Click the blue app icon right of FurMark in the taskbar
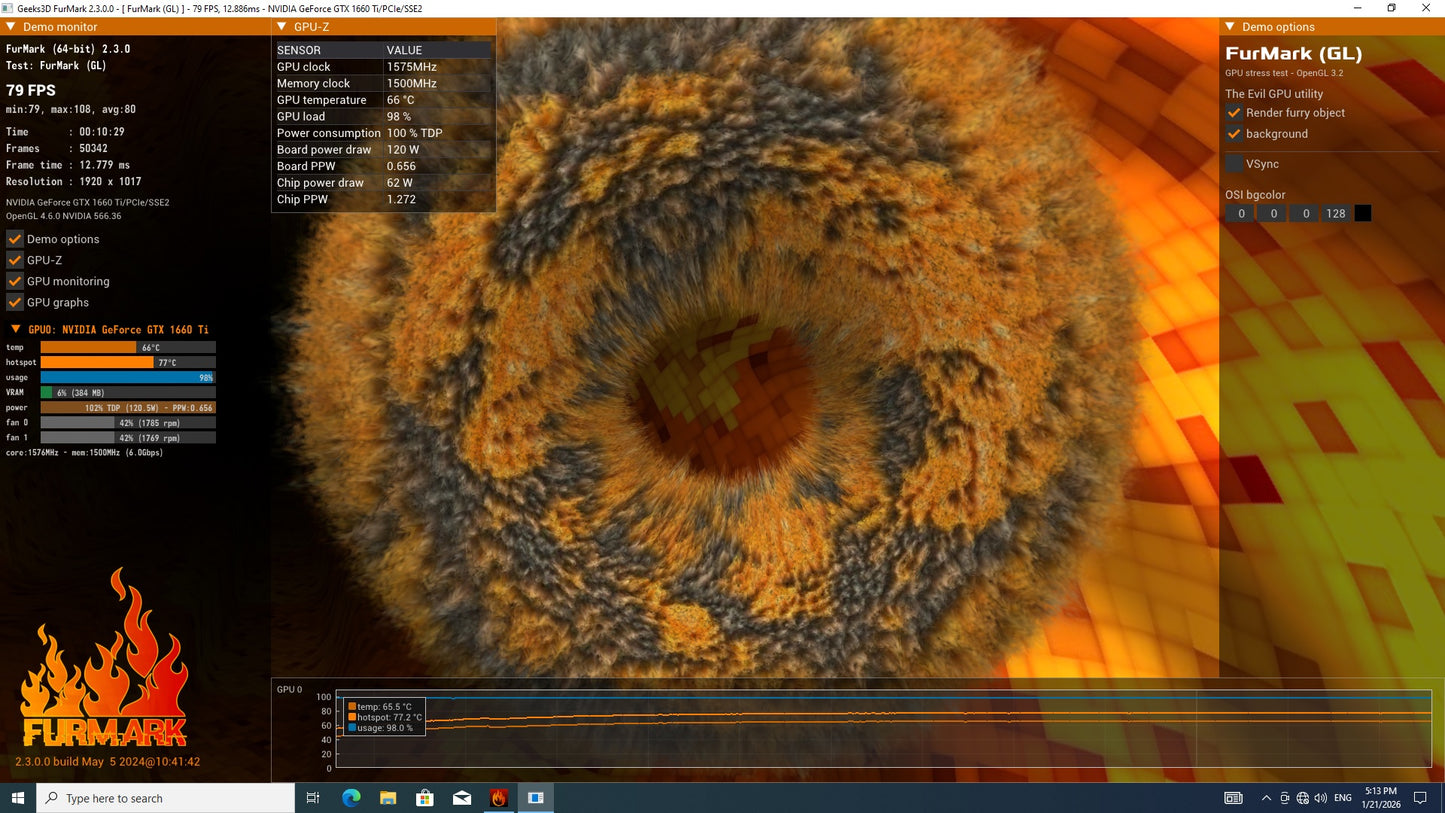 [536, 798]
